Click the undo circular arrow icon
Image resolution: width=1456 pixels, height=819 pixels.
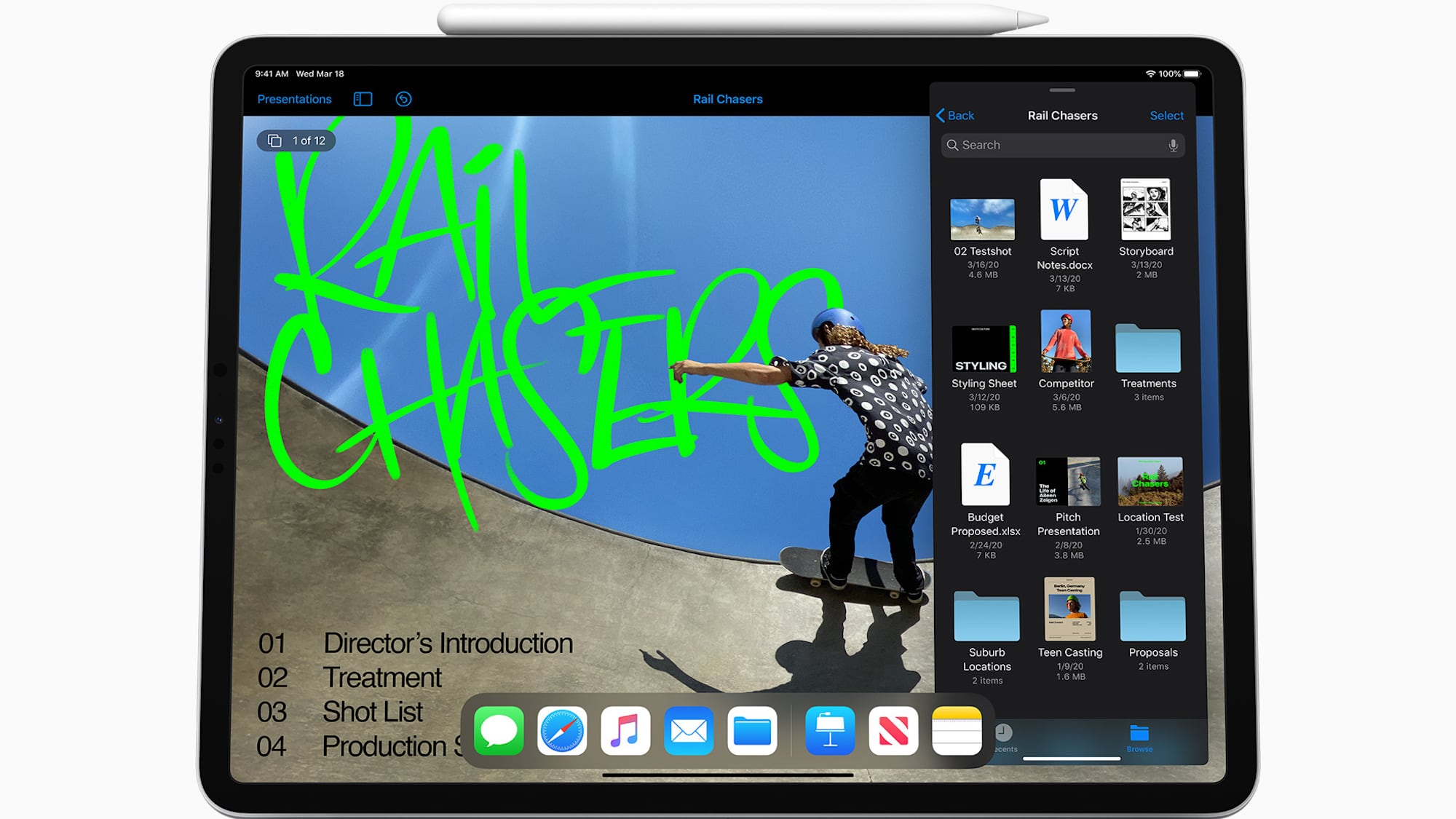(403, 99)
